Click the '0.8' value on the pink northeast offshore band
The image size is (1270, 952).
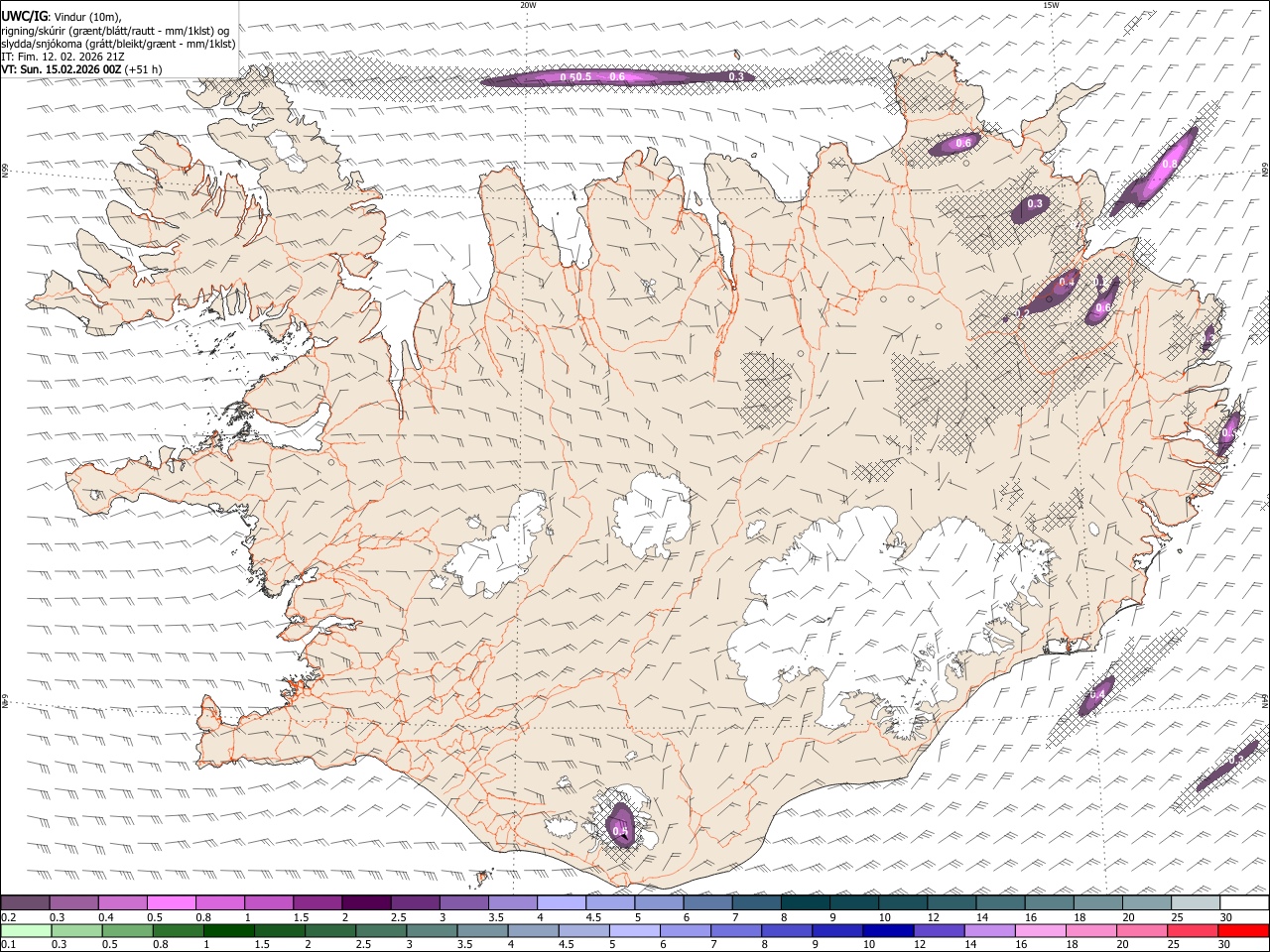pyautogui.click(x=1170, y=165)
